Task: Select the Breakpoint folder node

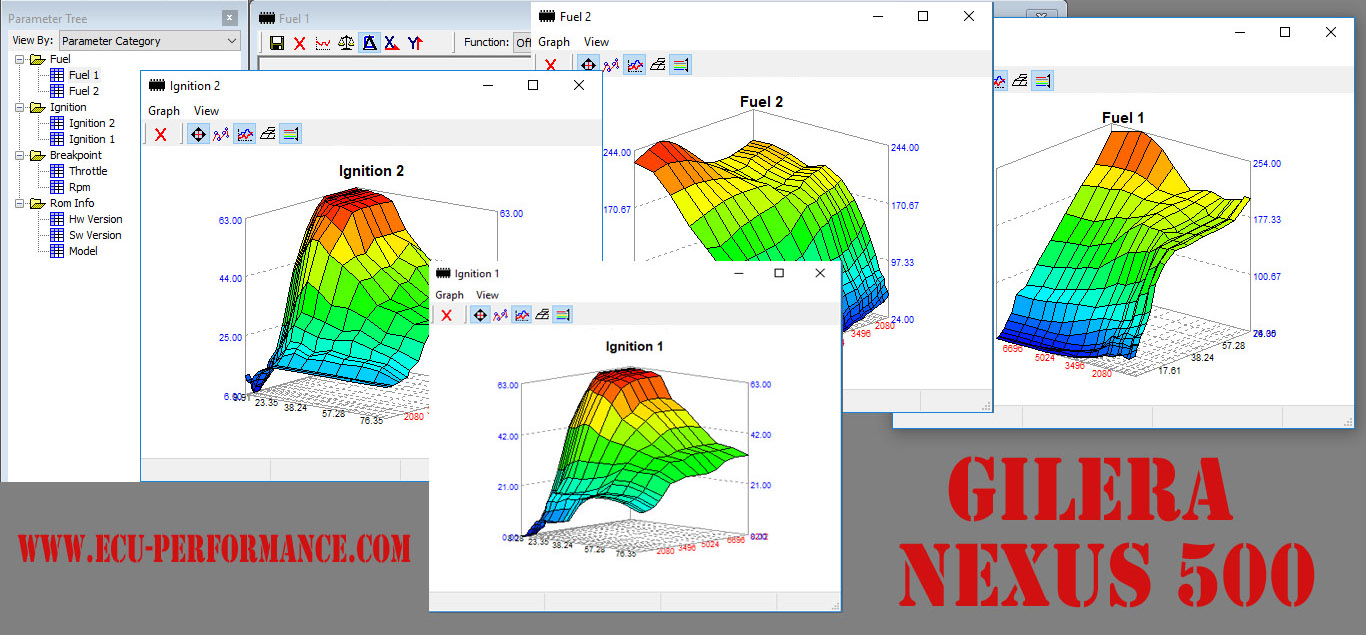Action: (x=75, y=155)
